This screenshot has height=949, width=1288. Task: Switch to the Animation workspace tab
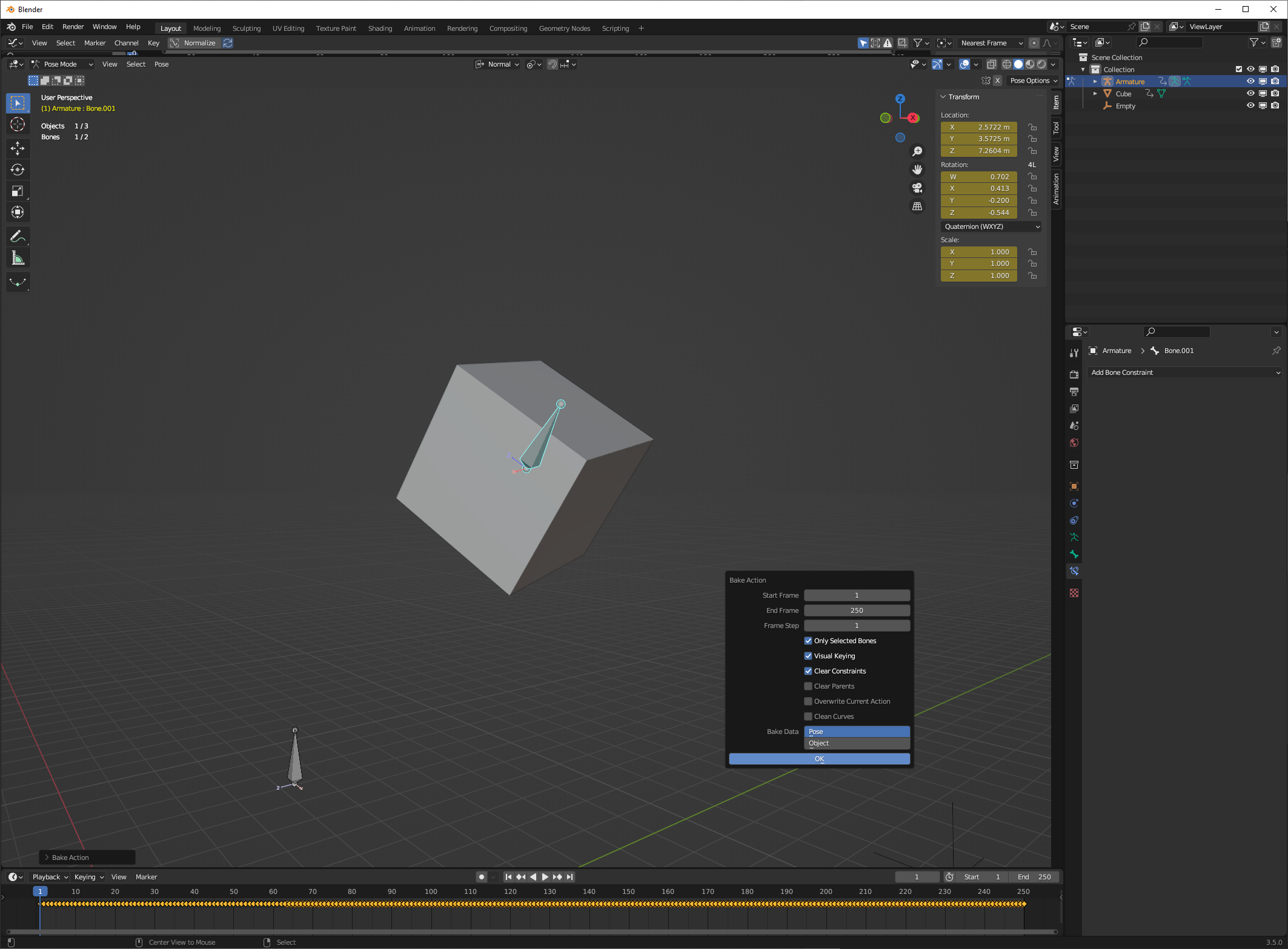[419, 28]
